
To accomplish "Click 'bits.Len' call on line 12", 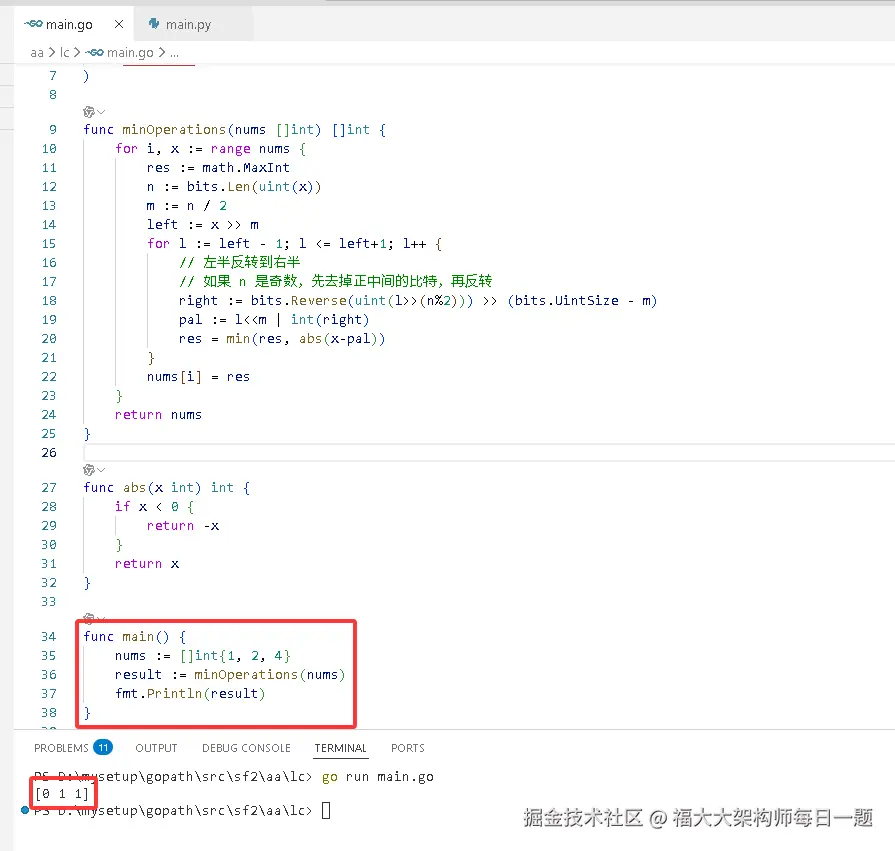I will coord(217,187).
